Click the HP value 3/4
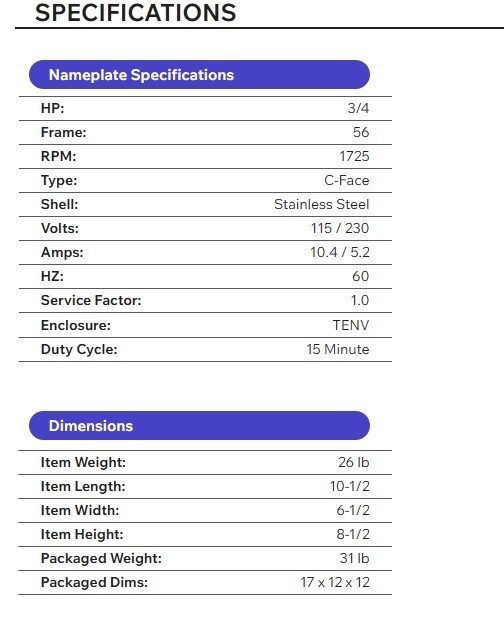Screen dimensions: 504x636 (x=358, y=108)
